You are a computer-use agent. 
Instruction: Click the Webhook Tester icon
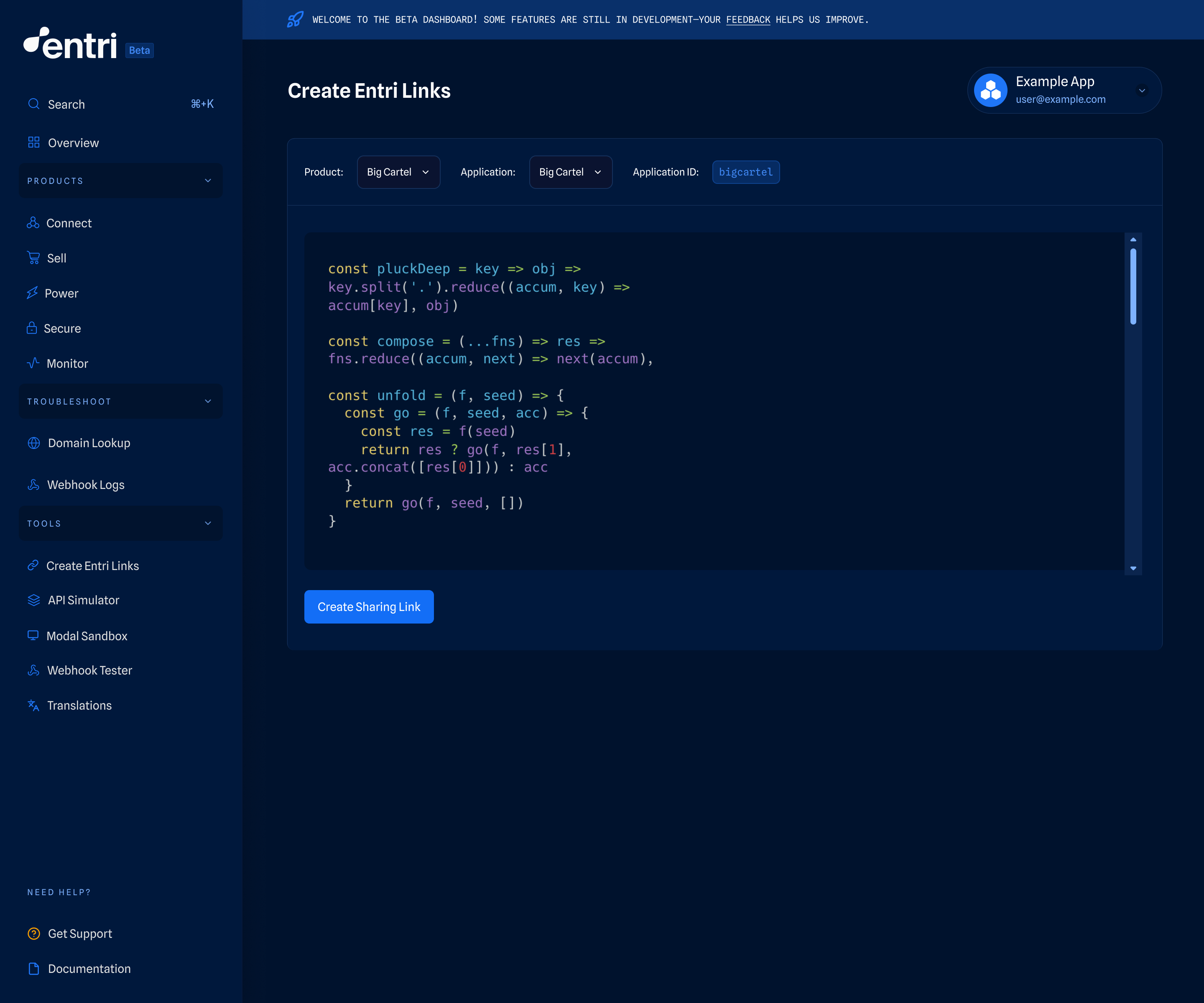34,670
